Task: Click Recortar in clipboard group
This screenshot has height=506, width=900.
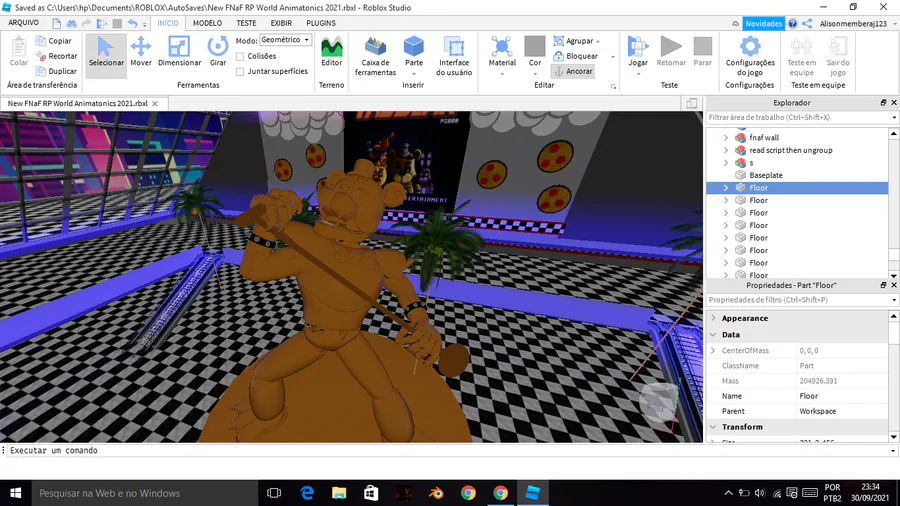Action: (56, 56)
